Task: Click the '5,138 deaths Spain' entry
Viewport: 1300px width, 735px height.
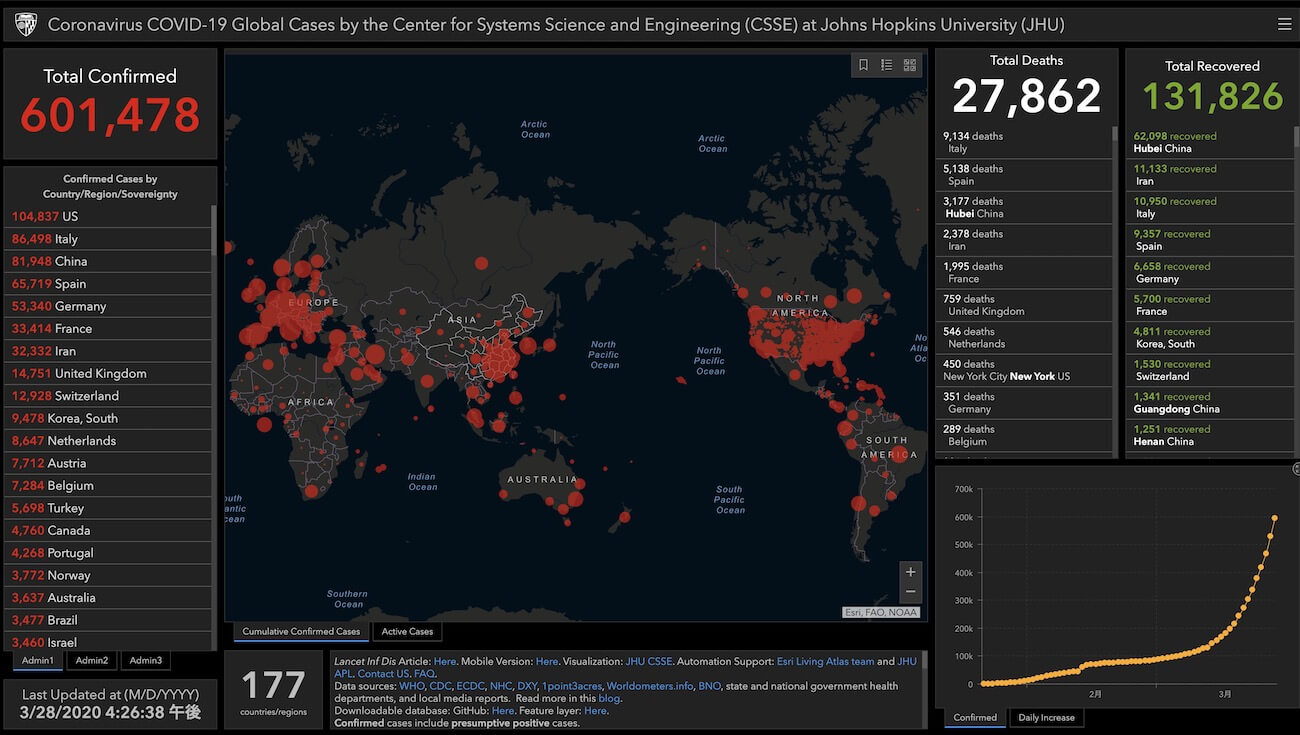Action: pos(1026,175)
